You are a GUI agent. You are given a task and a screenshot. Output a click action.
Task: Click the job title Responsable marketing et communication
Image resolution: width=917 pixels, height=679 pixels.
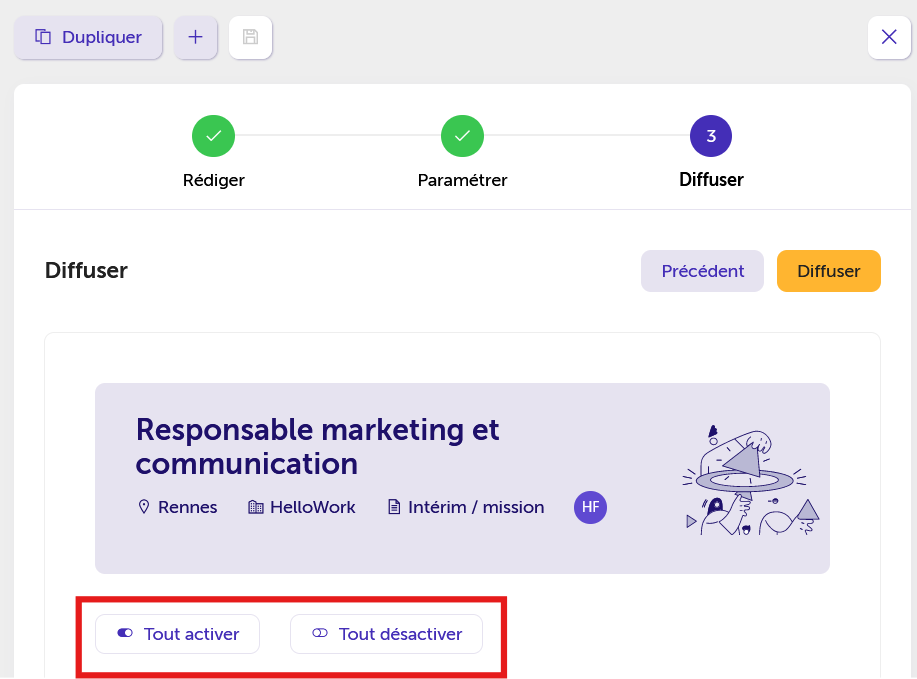tap(317, 447)
